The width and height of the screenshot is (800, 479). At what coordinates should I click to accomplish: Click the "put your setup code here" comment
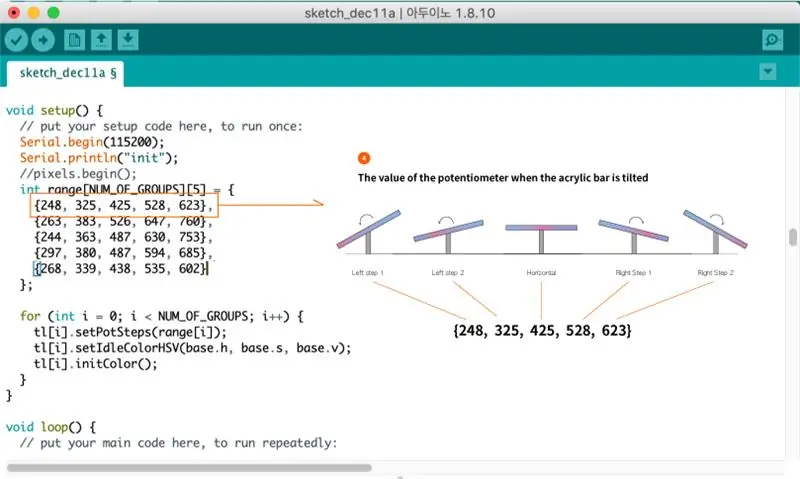pos(161,126)
